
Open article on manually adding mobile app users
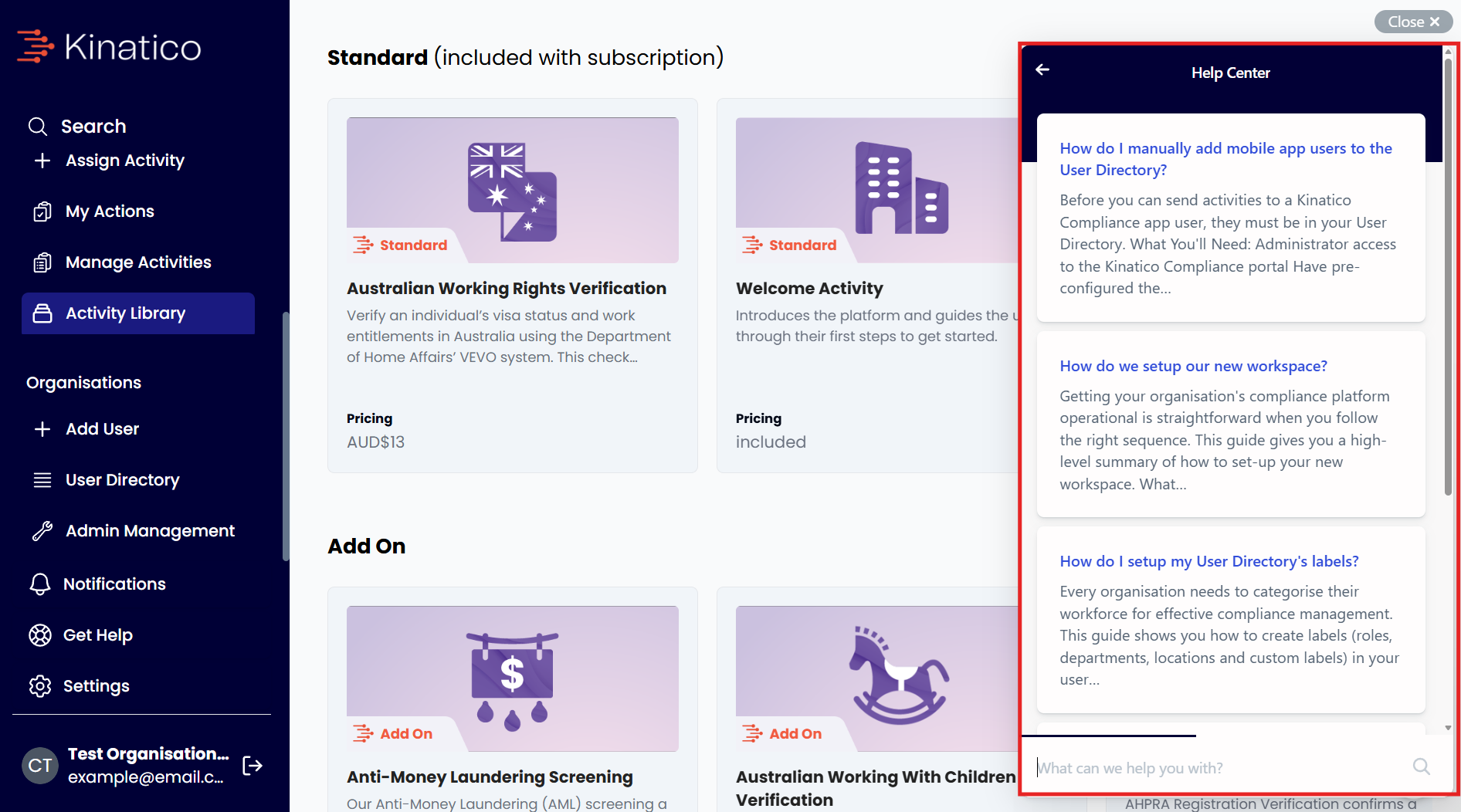tap(1226, 159)
